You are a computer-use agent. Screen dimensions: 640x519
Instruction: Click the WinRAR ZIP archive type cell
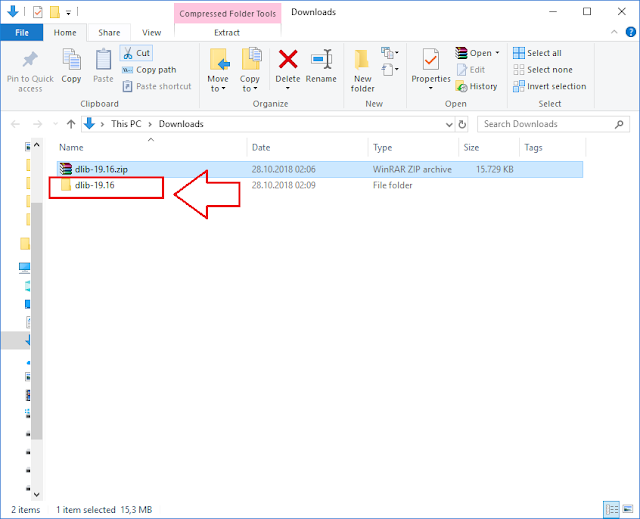412,169
